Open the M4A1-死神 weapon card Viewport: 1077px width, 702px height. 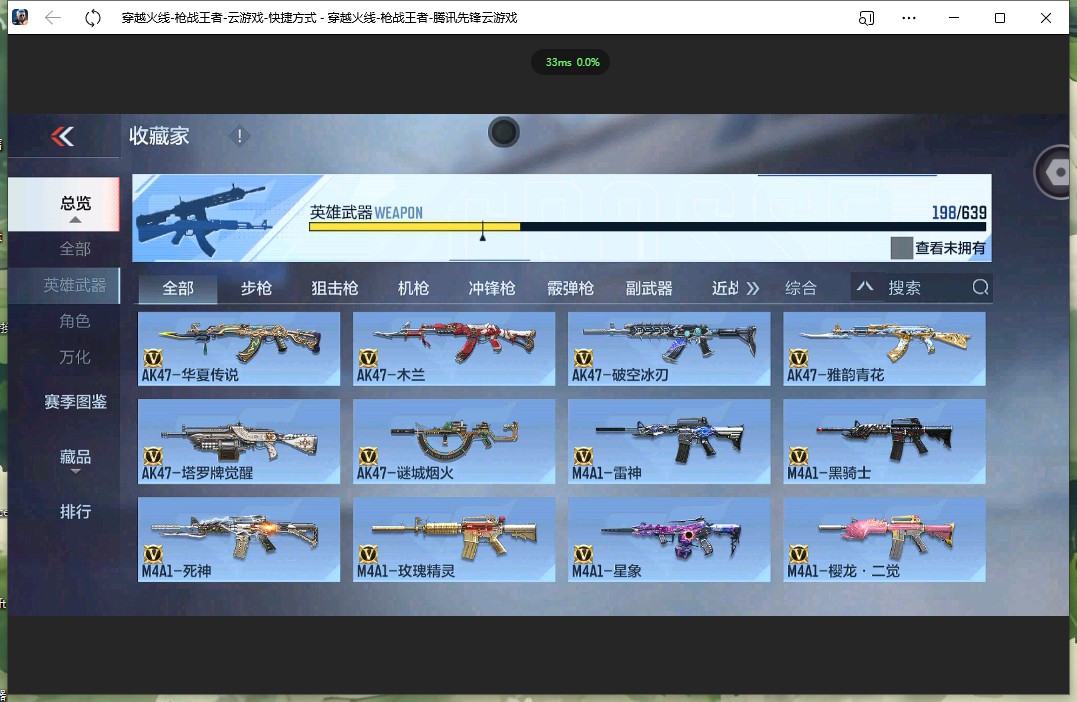pyautogui.click(x=239, y=540)
